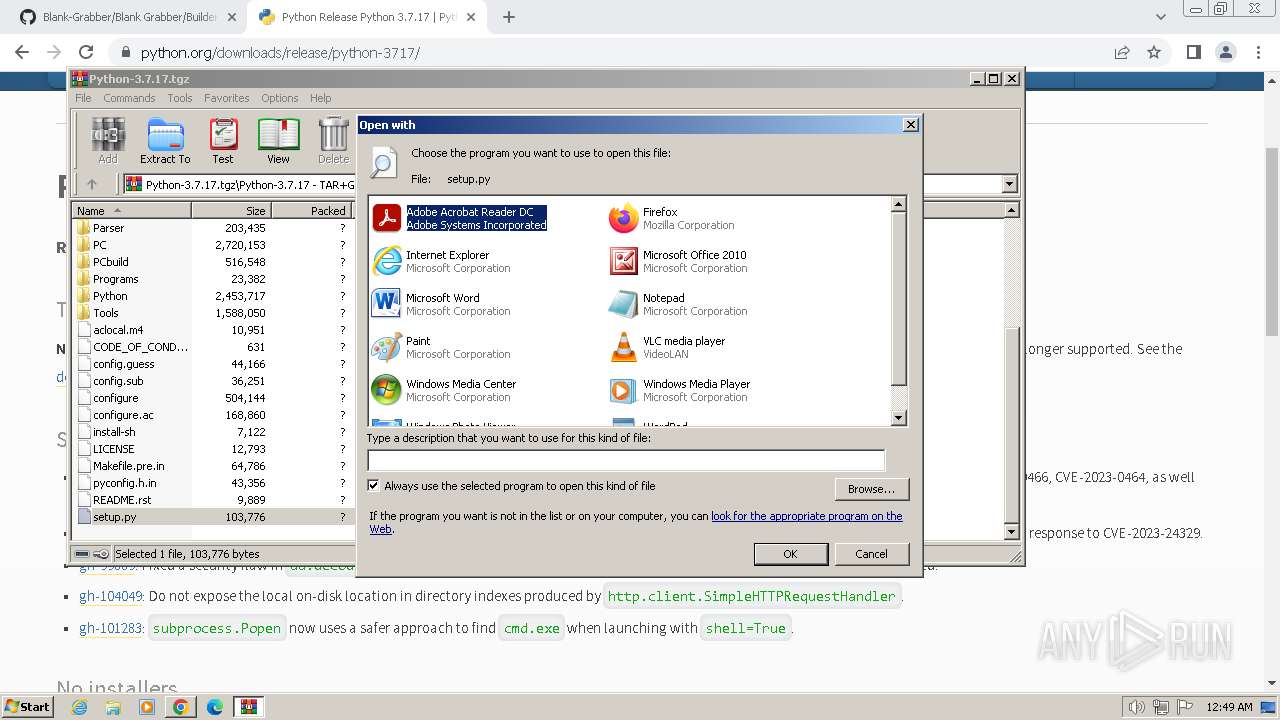This screenshot has width=1280, height=720.
Task: Pick Windows Media Player program
Action: pyautogui.click(x=680, y=390)
